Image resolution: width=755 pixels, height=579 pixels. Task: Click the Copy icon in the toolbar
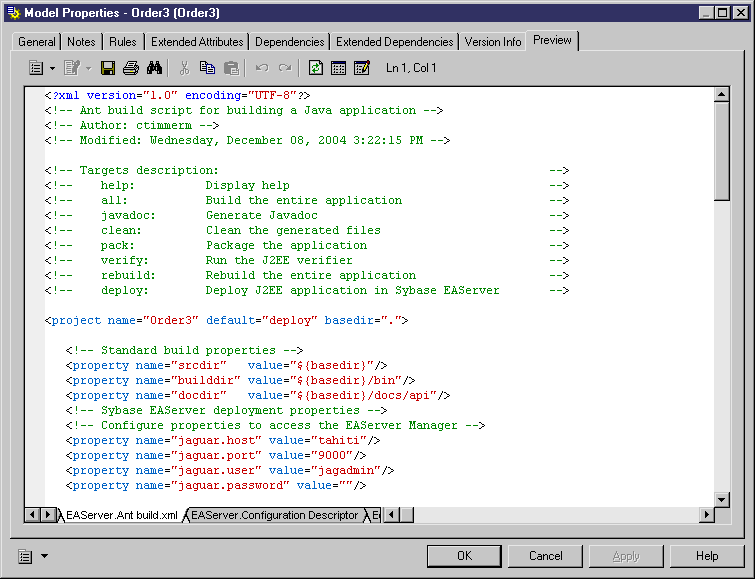pyautogui.click(x=207, y=68)
